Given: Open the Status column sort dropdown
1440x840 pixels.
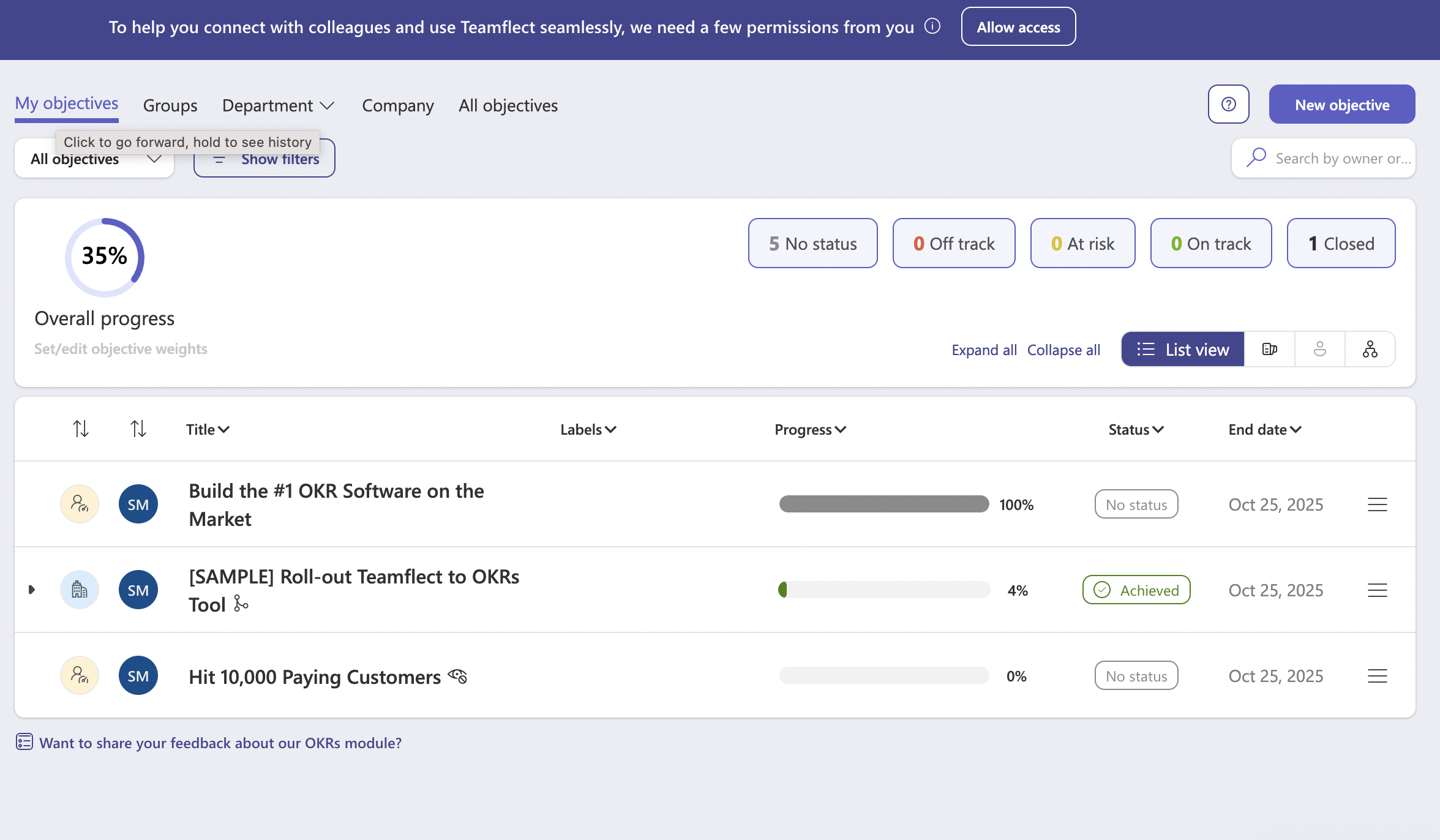Looking at the screenshot, I should pos(1136,429).
